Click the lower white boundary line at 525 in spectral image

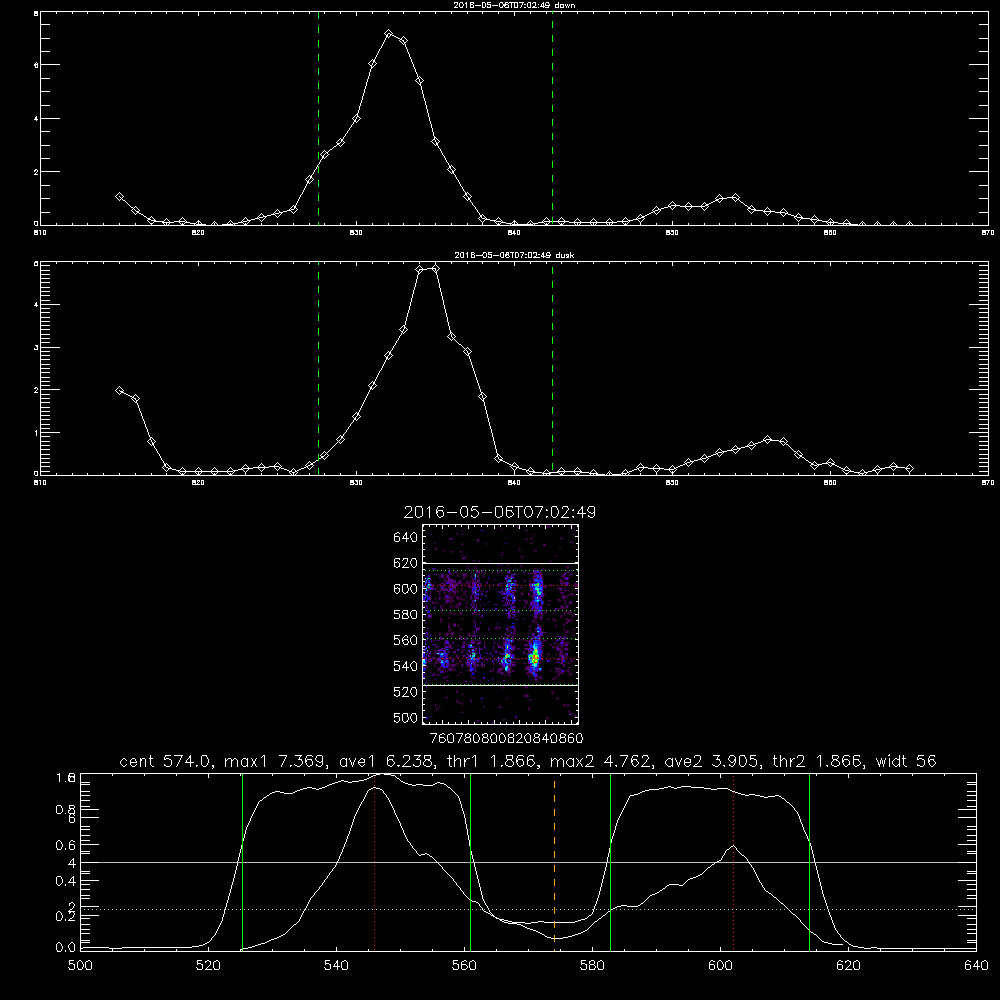pos(500,686)
